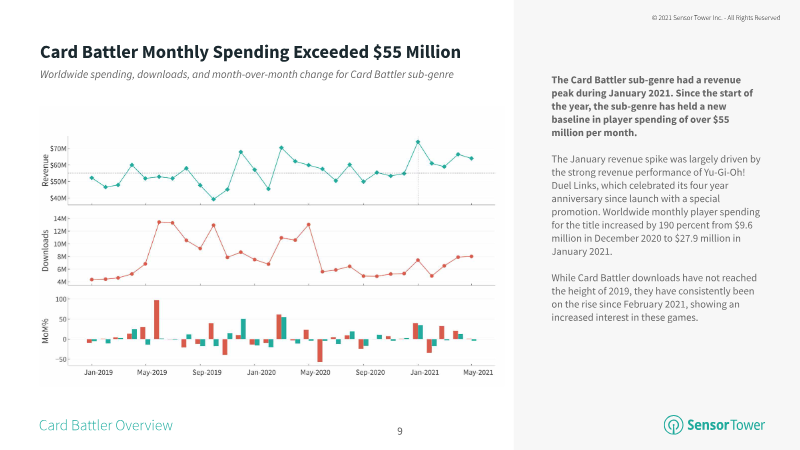
Task: Click the Sep-2020 x-axis label
Action: tap(370, 372)
